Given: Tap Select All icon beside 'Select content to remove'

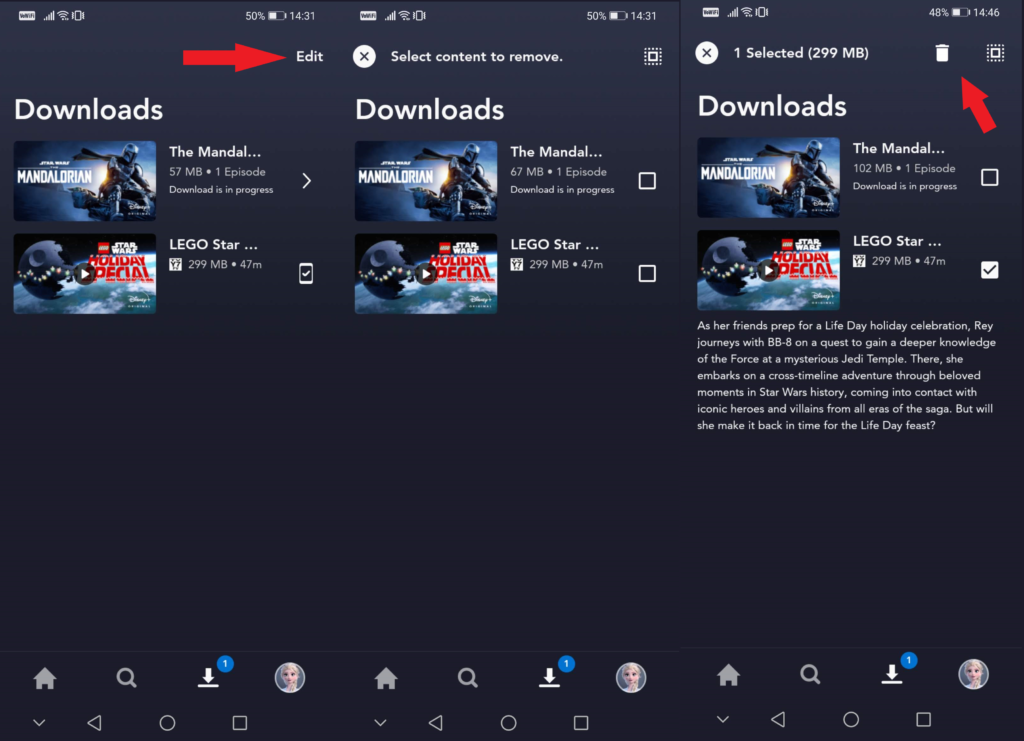Looking at the screenshot, I should coord(652,57).
